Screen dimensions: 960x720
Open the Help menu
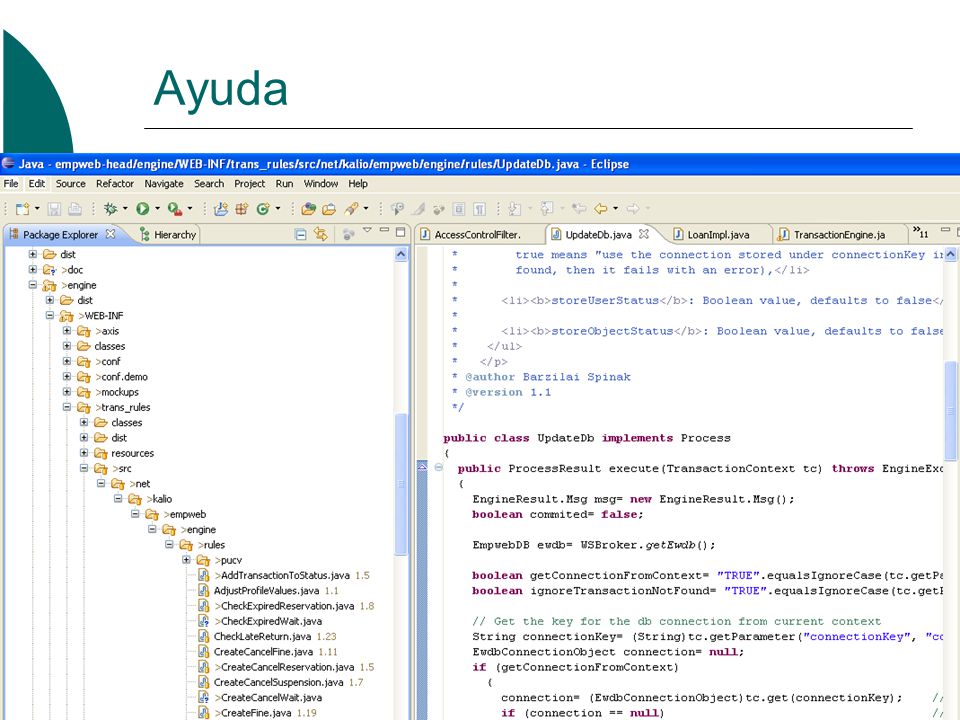pyautogui.click(x=358, y=184)
